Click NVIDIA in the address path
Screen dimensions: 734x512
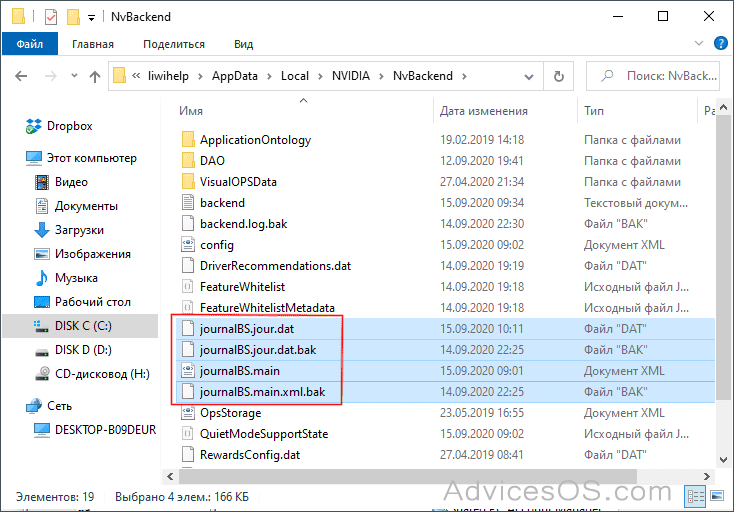(x=351, y=76)
